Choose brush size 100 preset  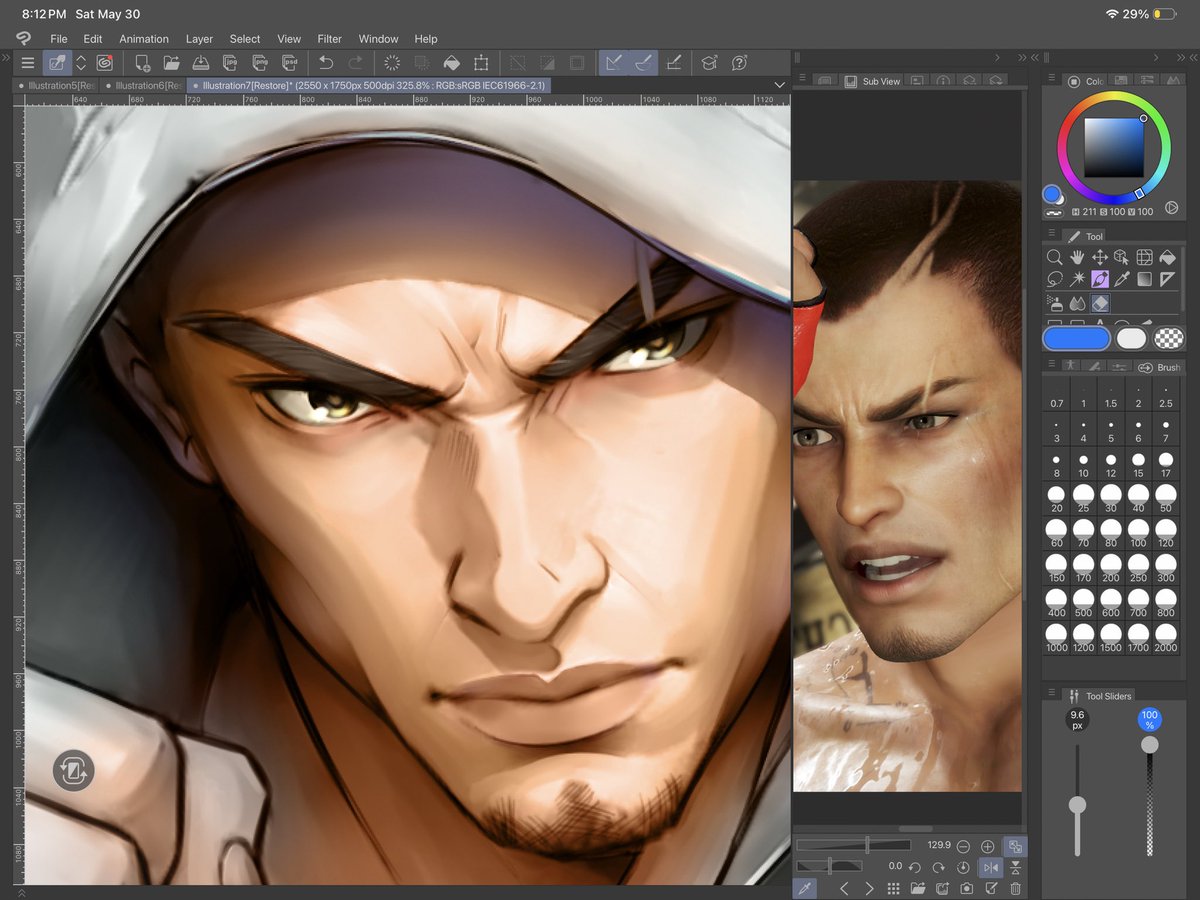[1138, 532]
